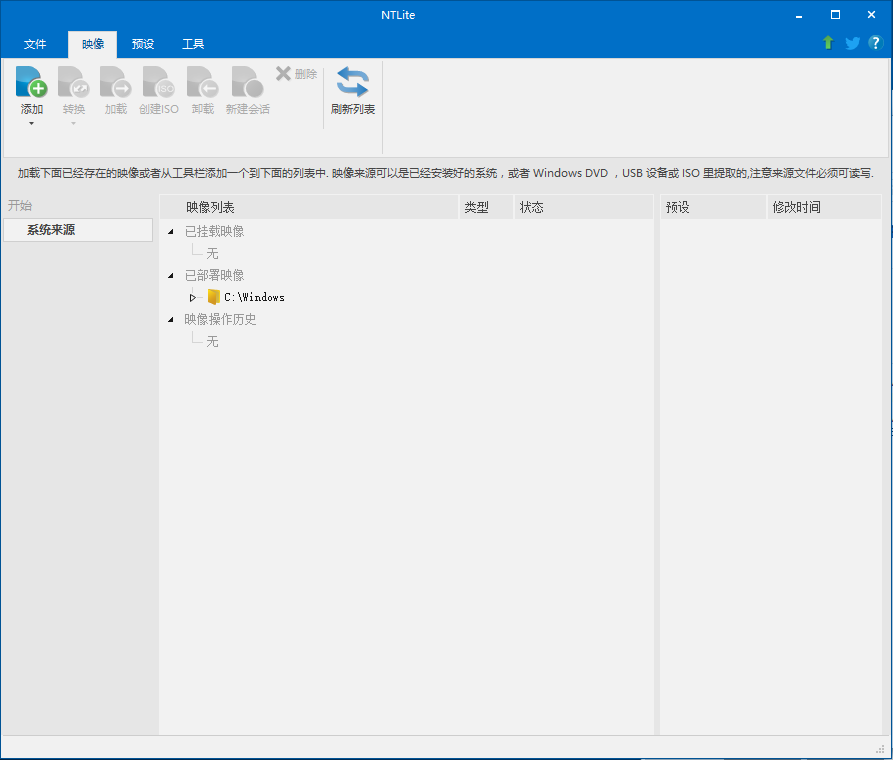
Task: Open the 转换 dropdown arrow
Action: [73, 124]
